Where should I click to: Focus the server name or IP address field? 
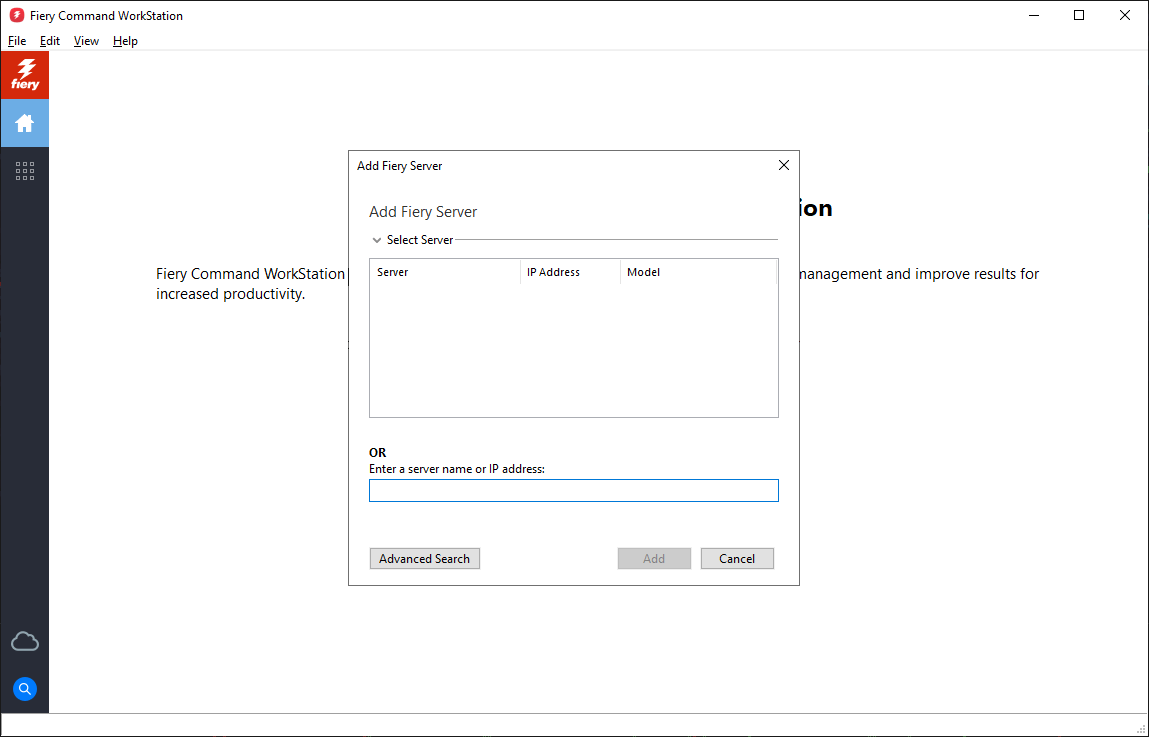click(574, 491)
